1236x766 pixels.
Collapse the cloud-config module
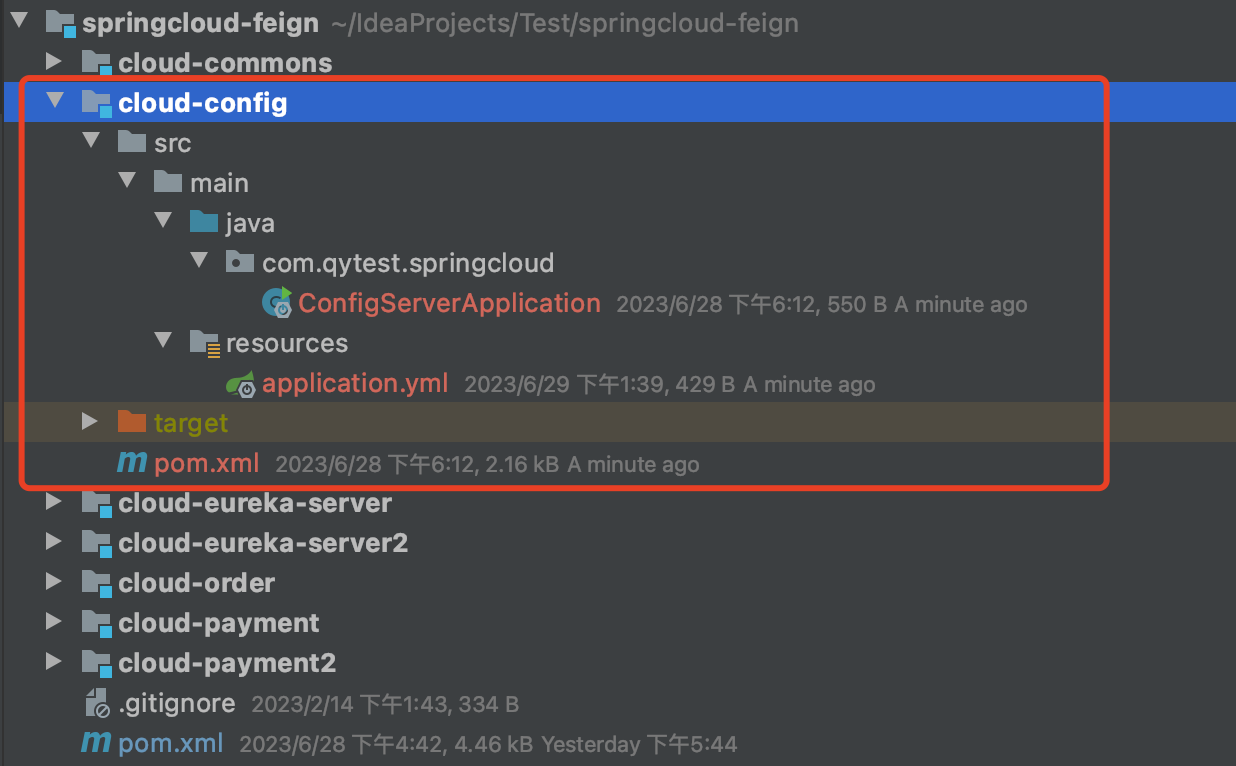55,102
